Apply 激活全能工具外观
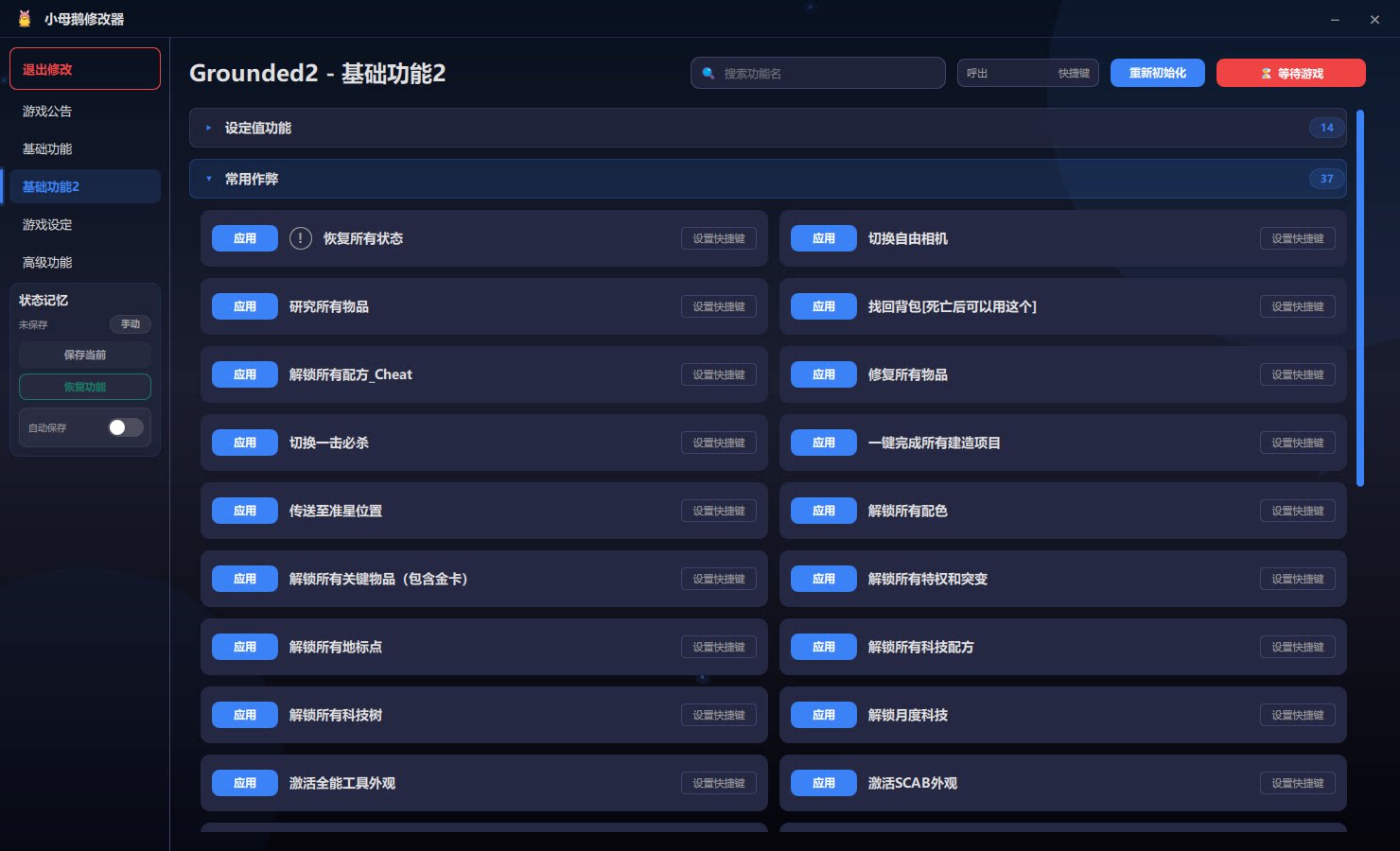 point(245,783)
